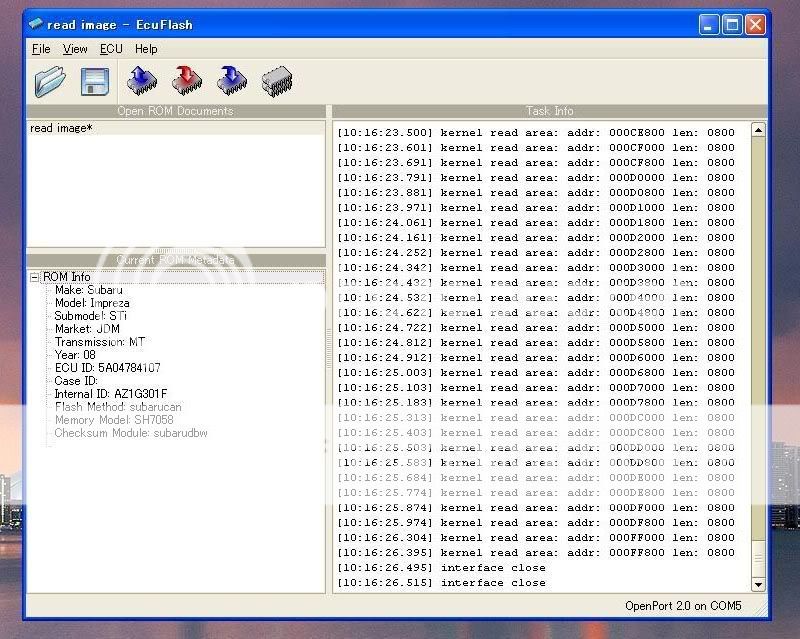Screen dimensions: 800x639
Task: Select the ECU ID 5A04784107 entry
Action: click(107, 368)
